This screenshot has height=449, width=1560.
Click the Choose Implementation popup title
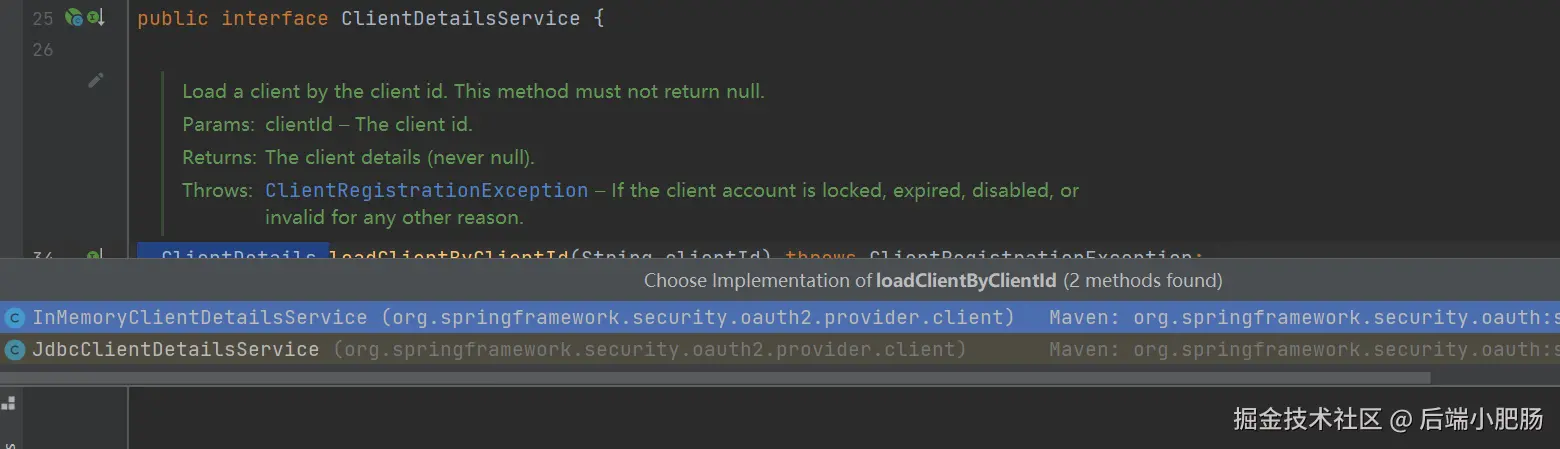pyautogui.click(x=933, y=280)
